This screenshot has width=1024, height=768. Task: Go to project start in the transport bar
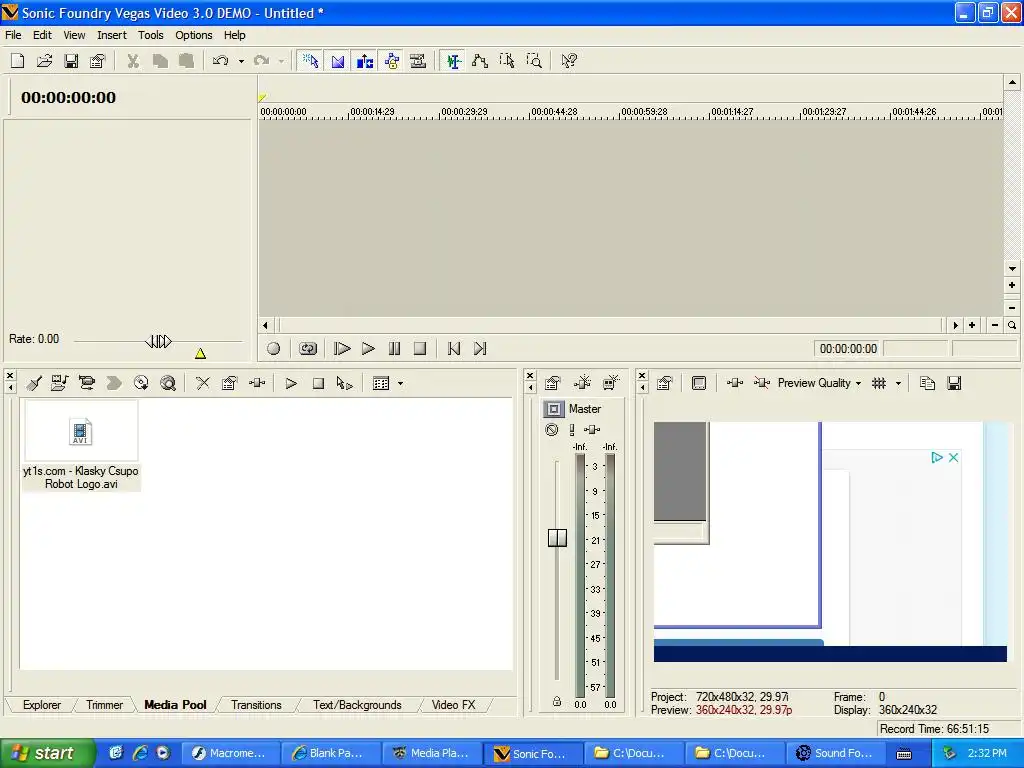(454, 349)
